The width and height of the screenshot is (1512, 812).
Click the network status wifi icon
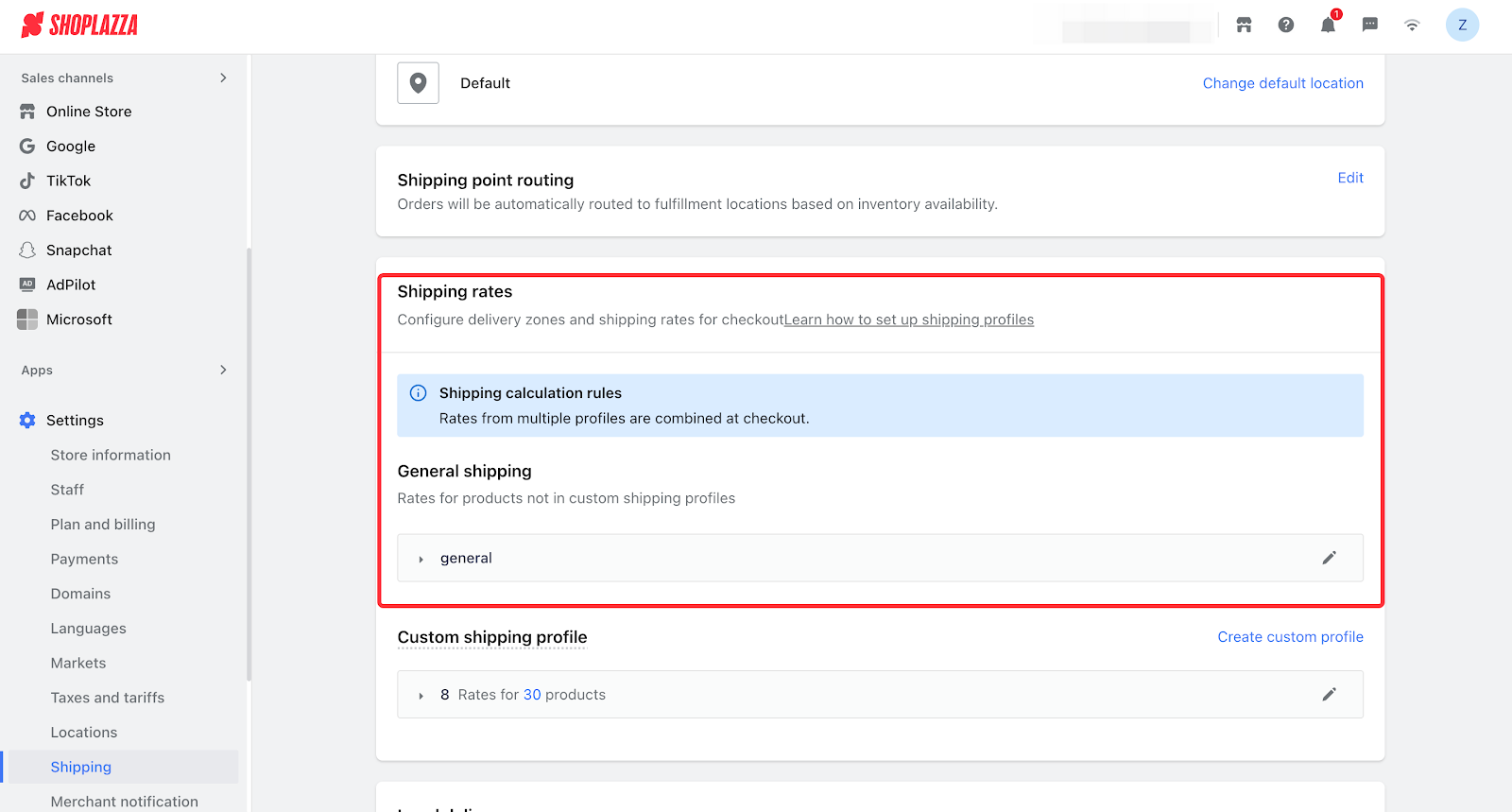click(1412, 26)
